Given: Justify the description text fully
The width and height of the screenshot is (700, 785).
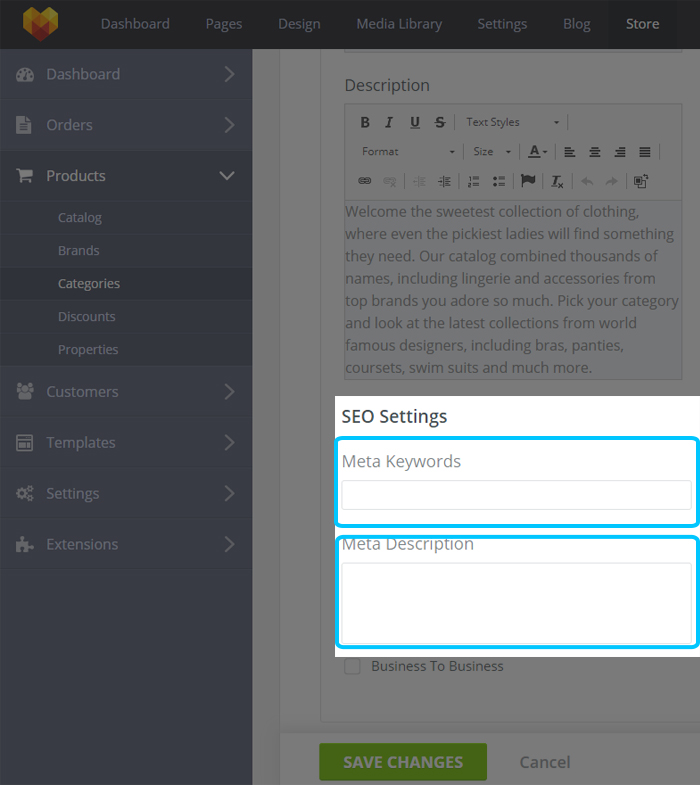Looking at the screenshot, I should (x=645, y=152).
